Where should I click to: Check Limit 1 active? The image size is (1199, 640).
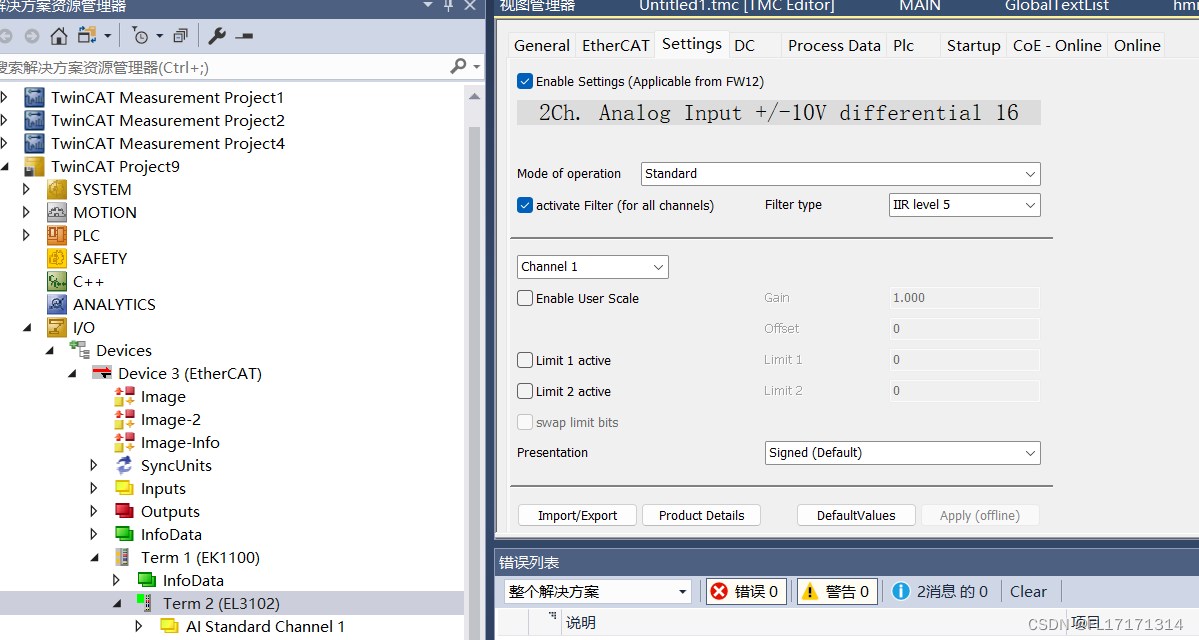(x=525, y=360)
